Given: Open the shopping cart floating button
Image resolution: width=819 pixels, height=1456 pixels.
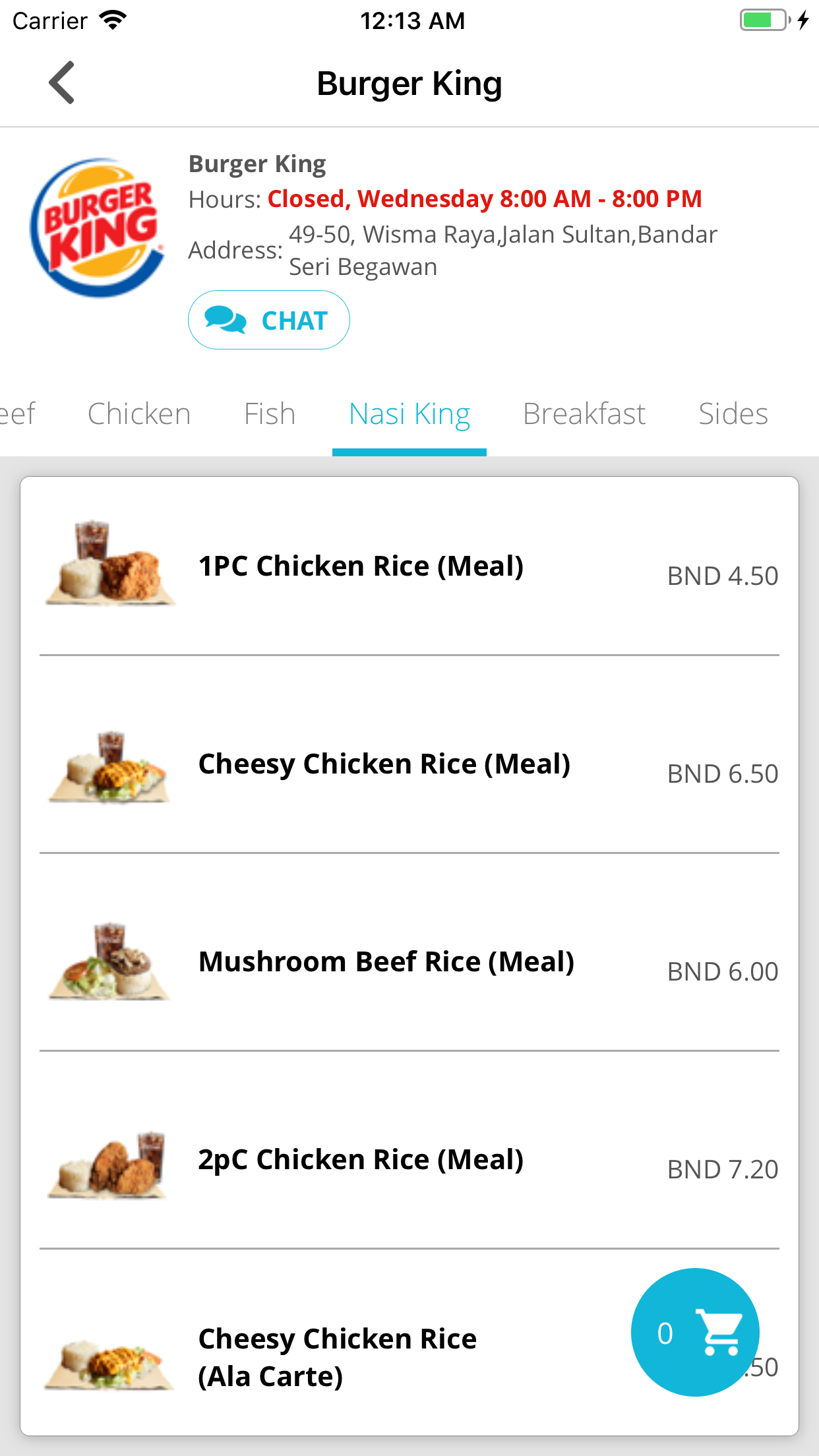Looking at the screenshot, I should pos(694,1332).
